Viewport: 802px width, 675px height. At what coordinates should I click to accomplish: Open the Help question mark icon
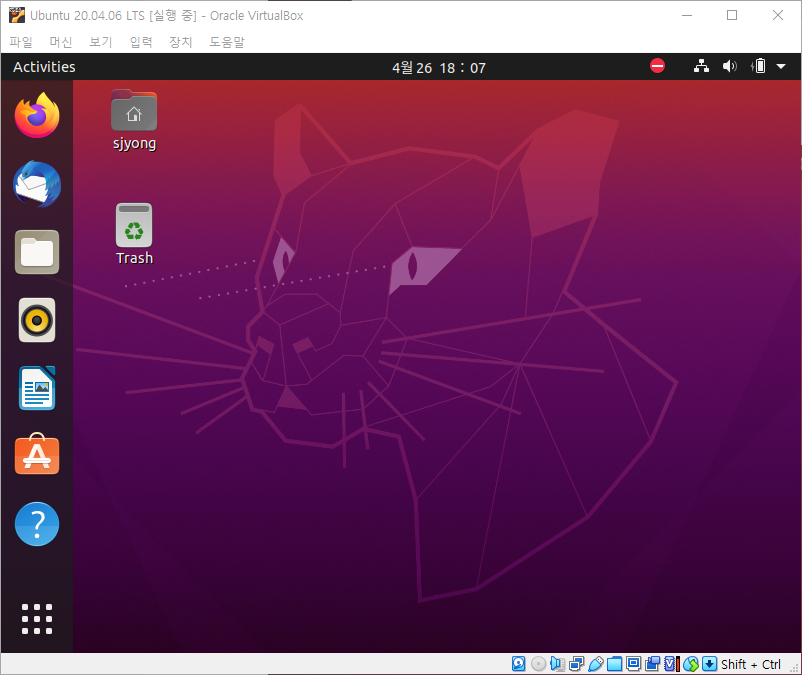37,524
